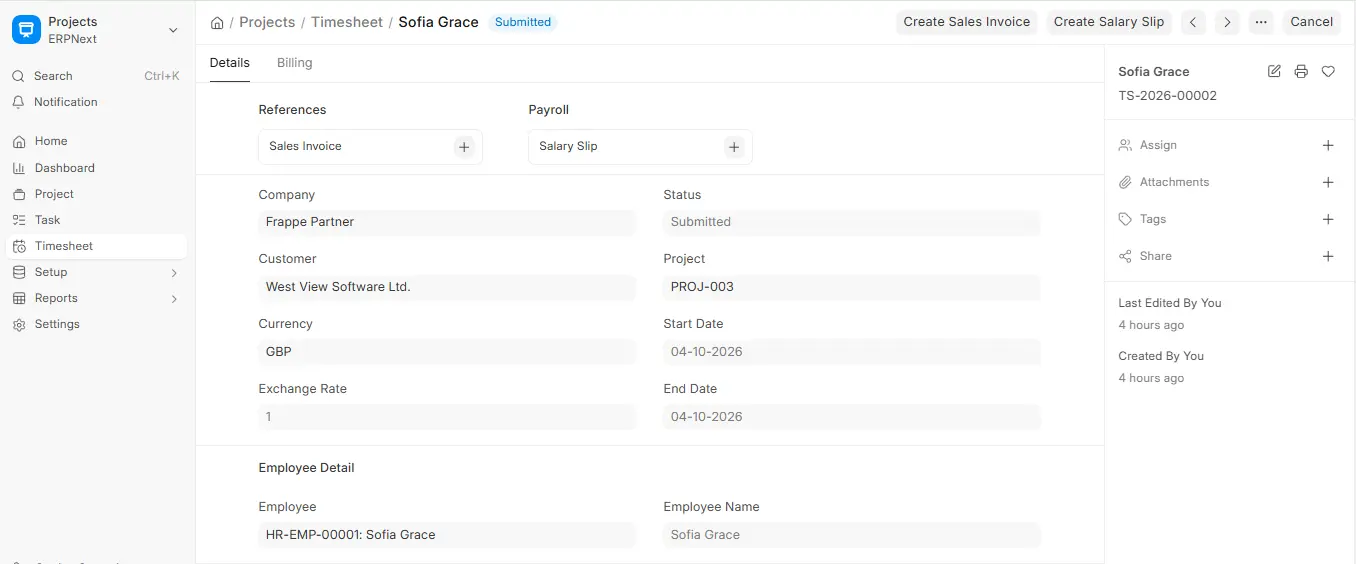Add an assignee with Assign plus
The image size is (1356, 564).
pyautogui.click(x=1328, y=145)
